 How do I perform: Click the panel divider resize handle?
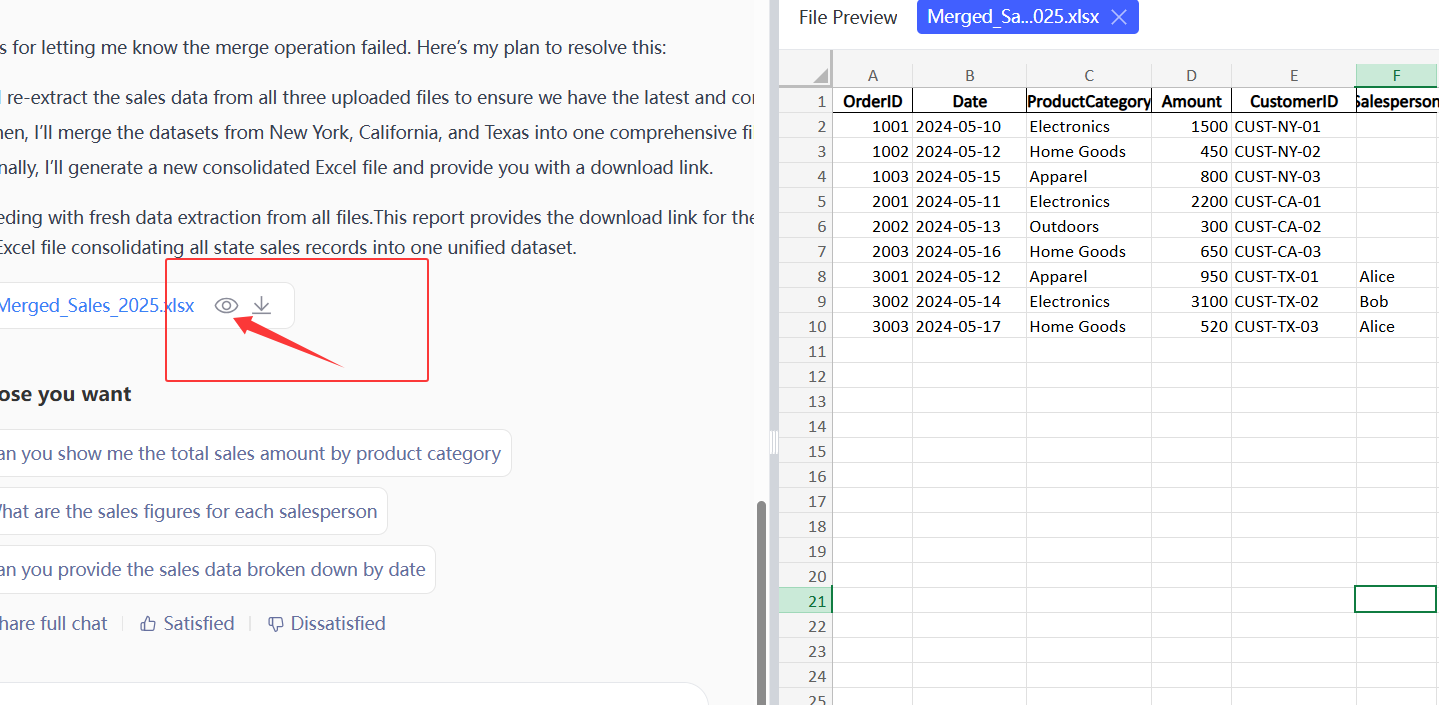pos(771,441)
